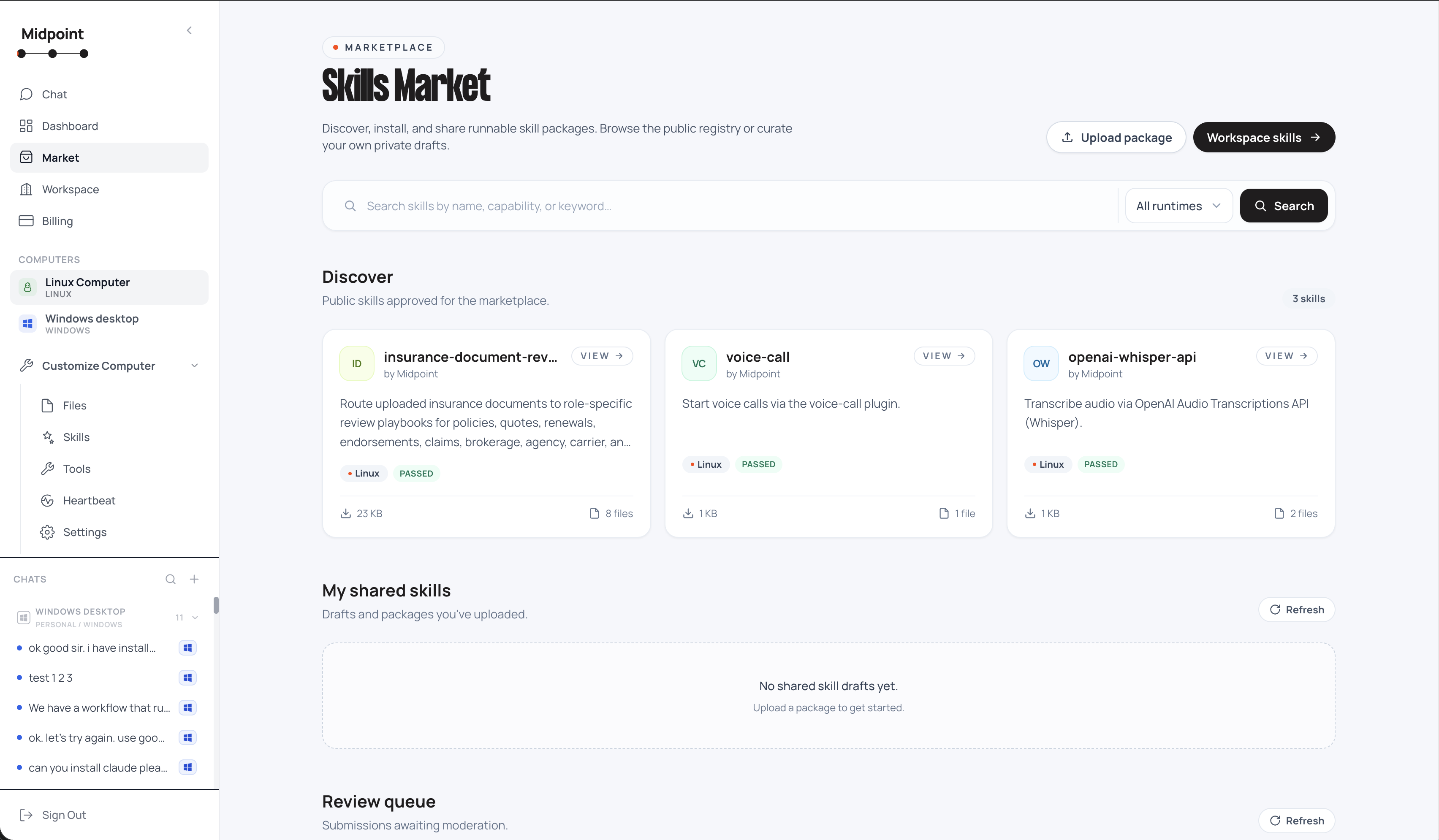Click the search chats magnifier icon
This screenshot has height=840, width=1439.
pyautogui.click(x=170, y=579)
